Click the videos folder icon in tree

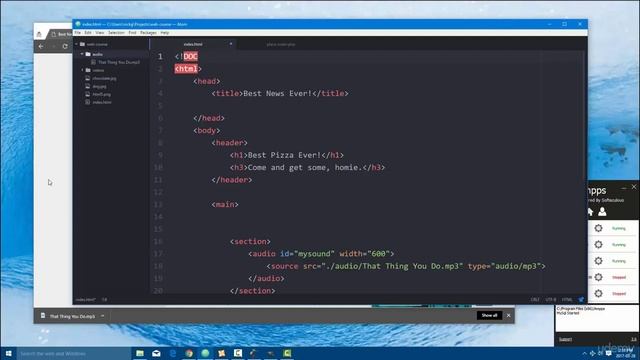click(88, 70)
